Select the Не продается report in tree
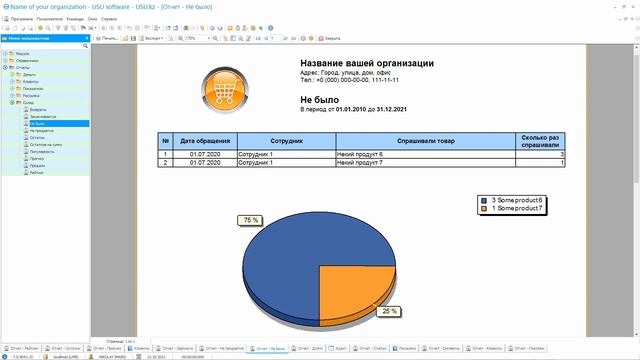The height and width of the screenshot is (360, 640). coord(42,131)
